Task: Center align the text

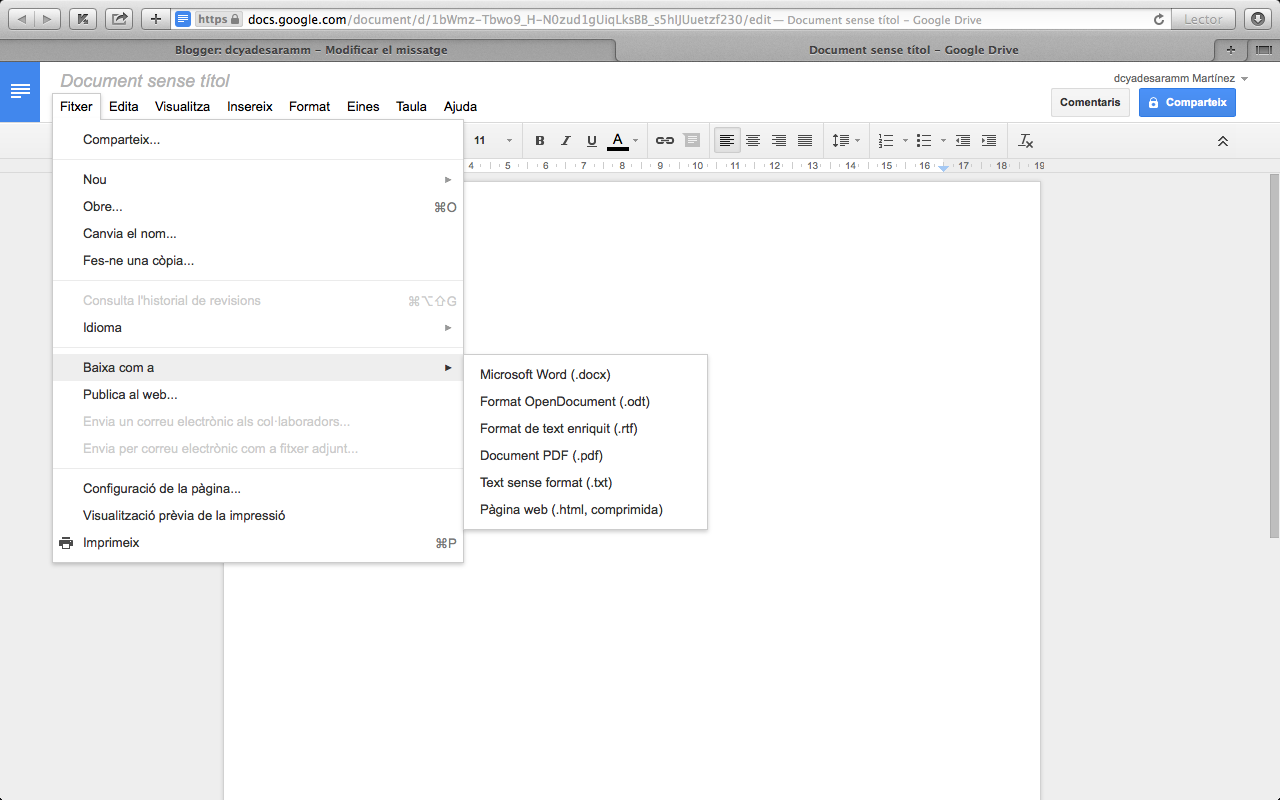Action: (753, 141)
